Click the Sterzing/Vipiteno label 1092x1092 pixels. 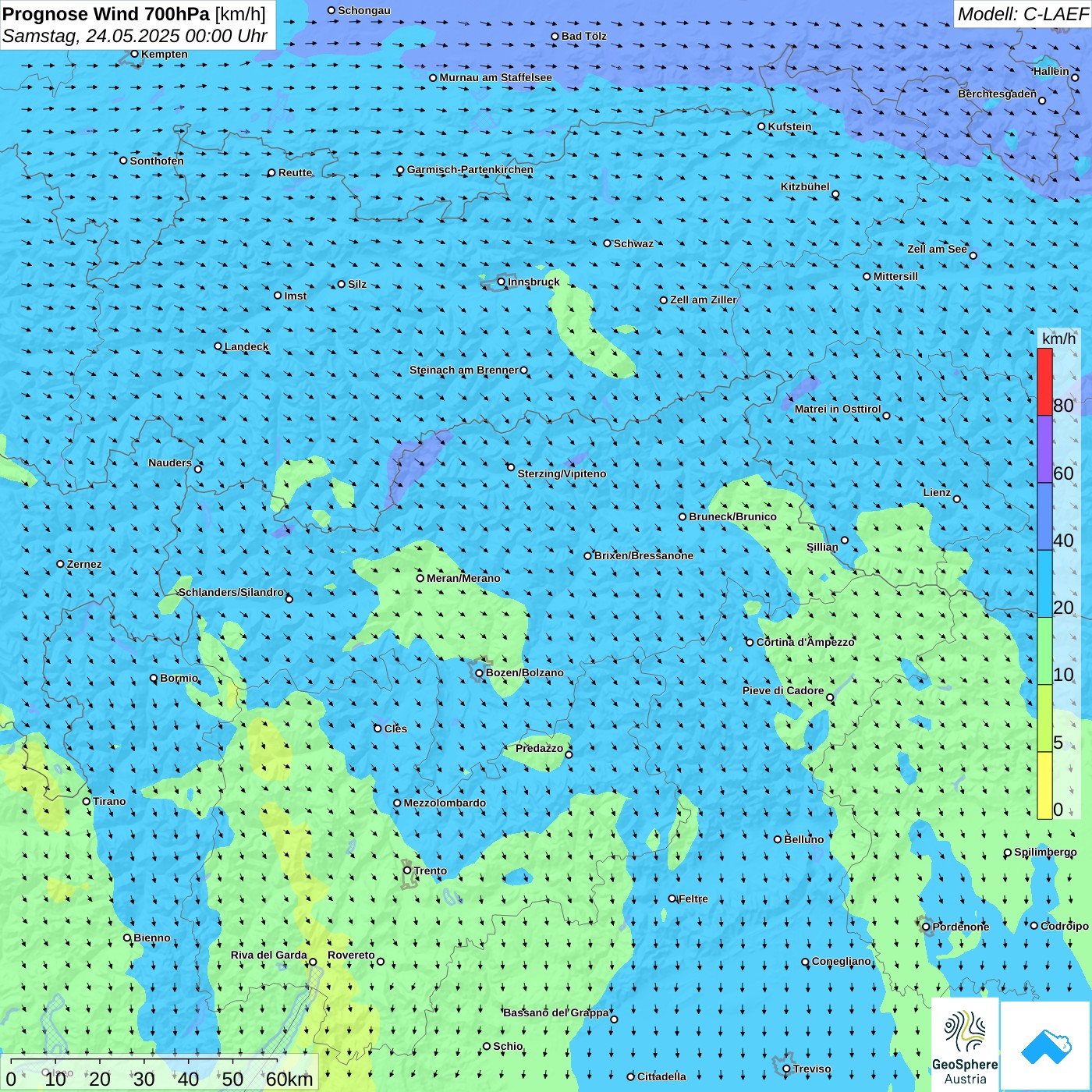[x=562, y=473]
